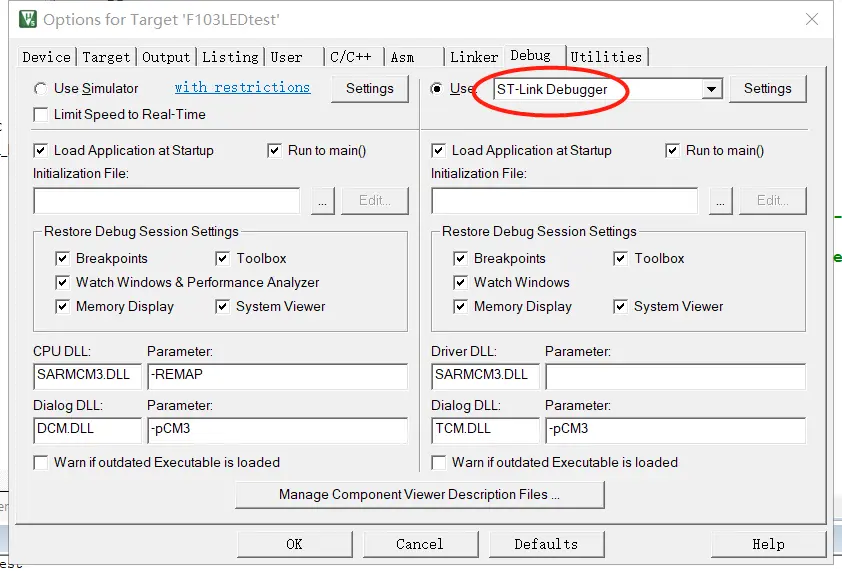
Task: Go to the Linker tab
Action: click(474, 57)
